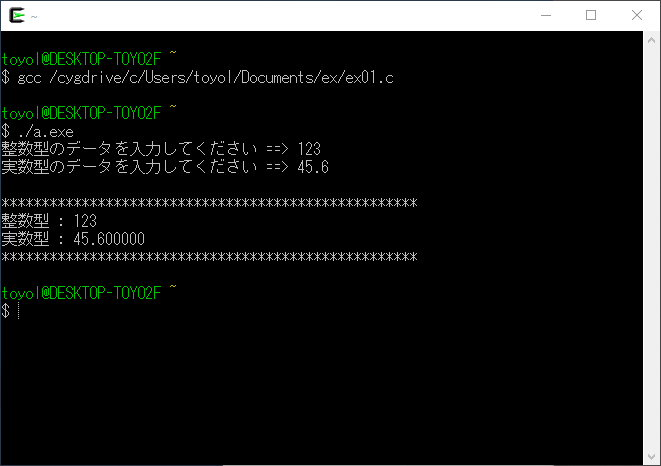Click the gcc compile command line

tap(197, 78)
